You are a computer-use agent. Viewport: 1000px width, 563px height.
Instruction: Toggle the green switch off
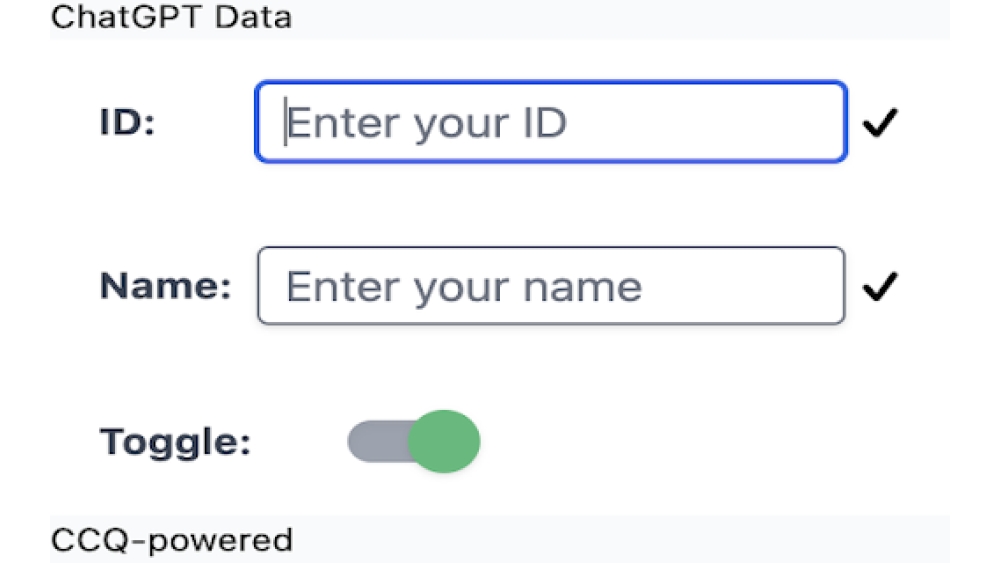[x=414, y=441]
